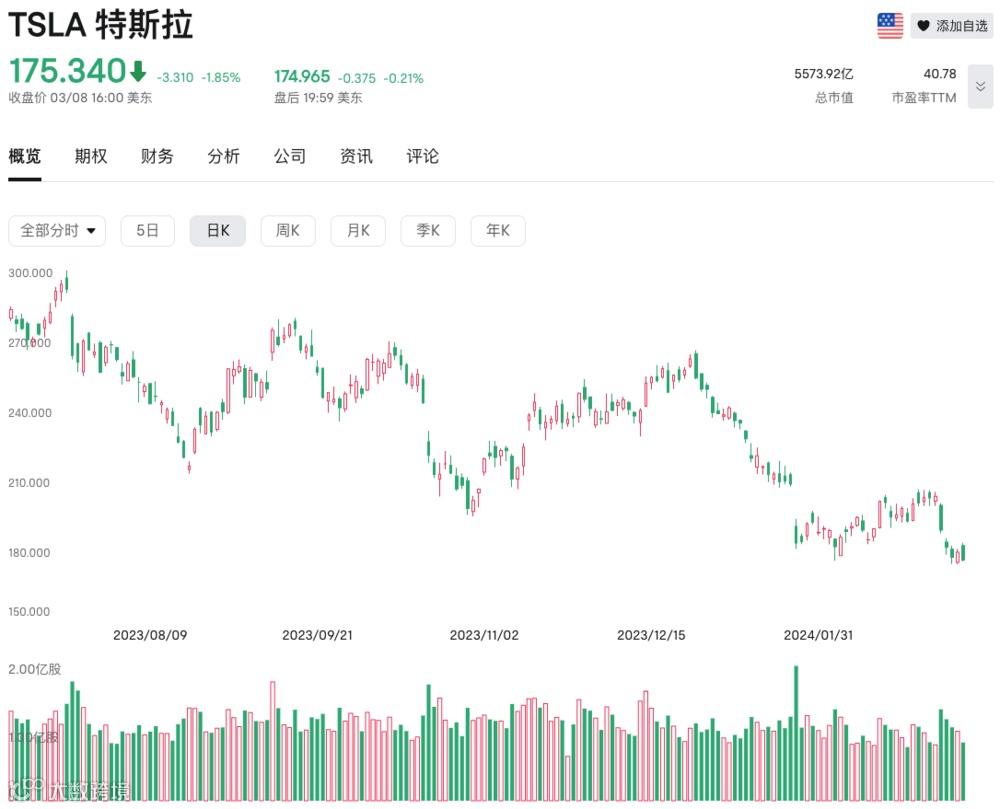Switch to the 财务 financials tab
This screenshot has width=1000, height=809.
157,156
